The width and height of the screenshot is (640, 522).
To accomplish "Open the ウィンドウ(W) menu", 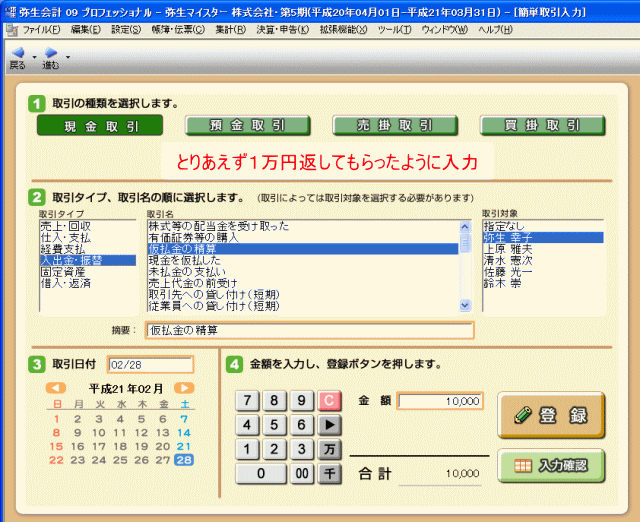I will (x=444, y=30).
